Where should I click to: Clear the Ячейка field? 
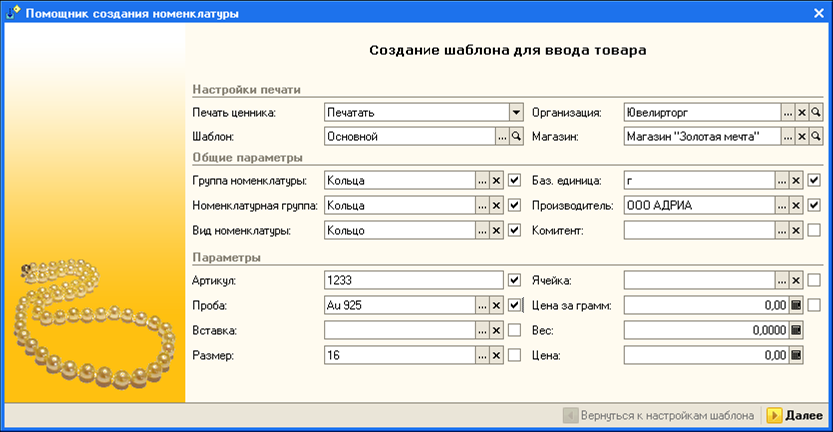coord(796,281)
